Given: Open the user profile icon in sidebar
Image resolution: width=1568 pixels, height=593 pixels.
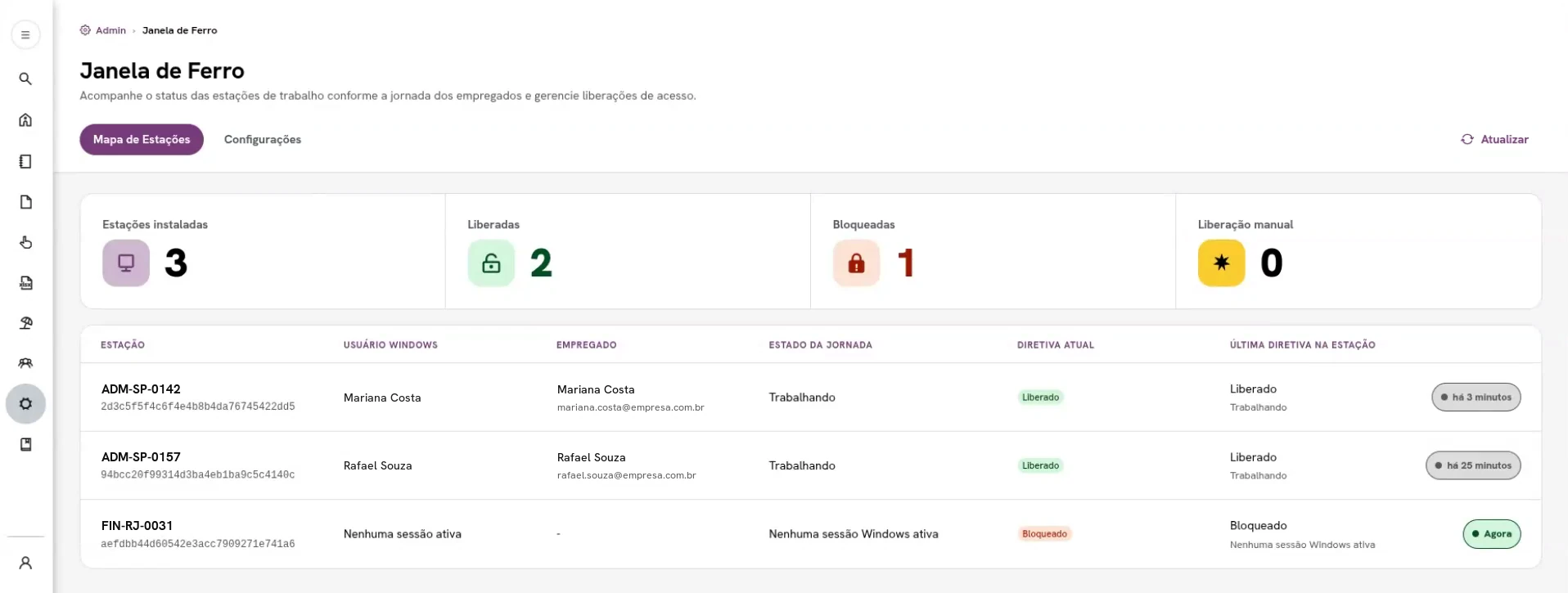Looking at the screenshot, I should click(25, 563).
